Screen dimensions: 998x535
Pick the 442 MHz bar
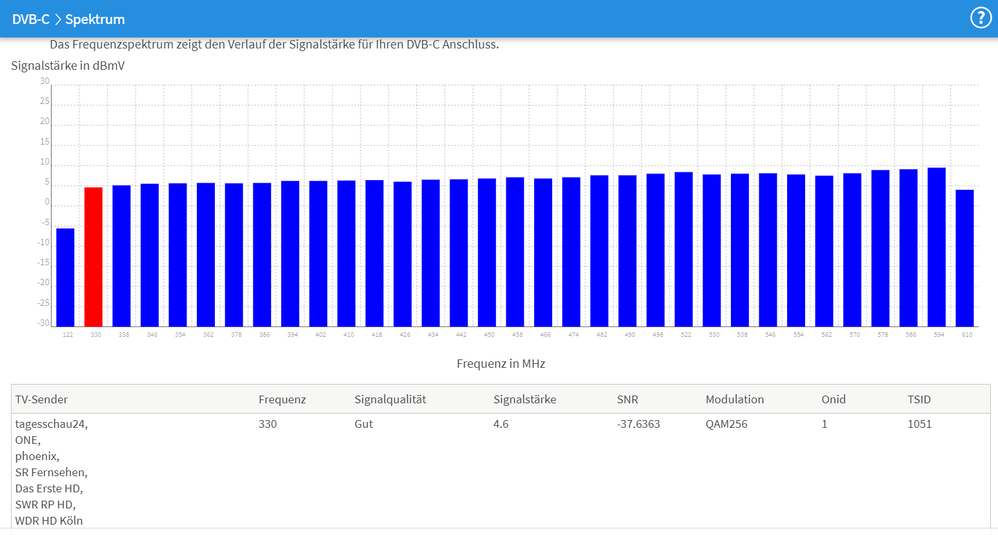tap(459, 253)
